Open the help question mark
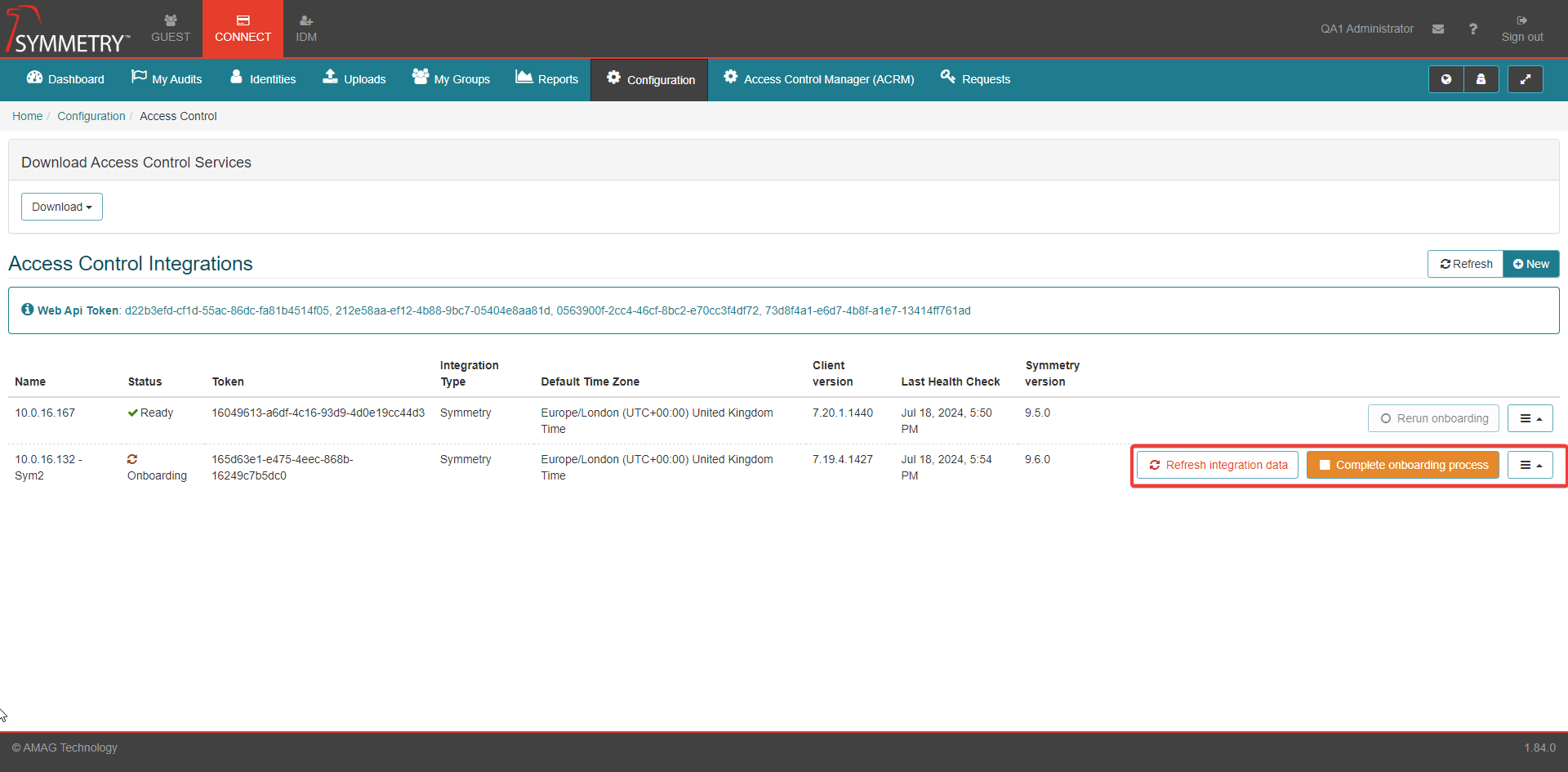The width and height of the screenshot is (1568, 772). click(x=1472, y=29)
